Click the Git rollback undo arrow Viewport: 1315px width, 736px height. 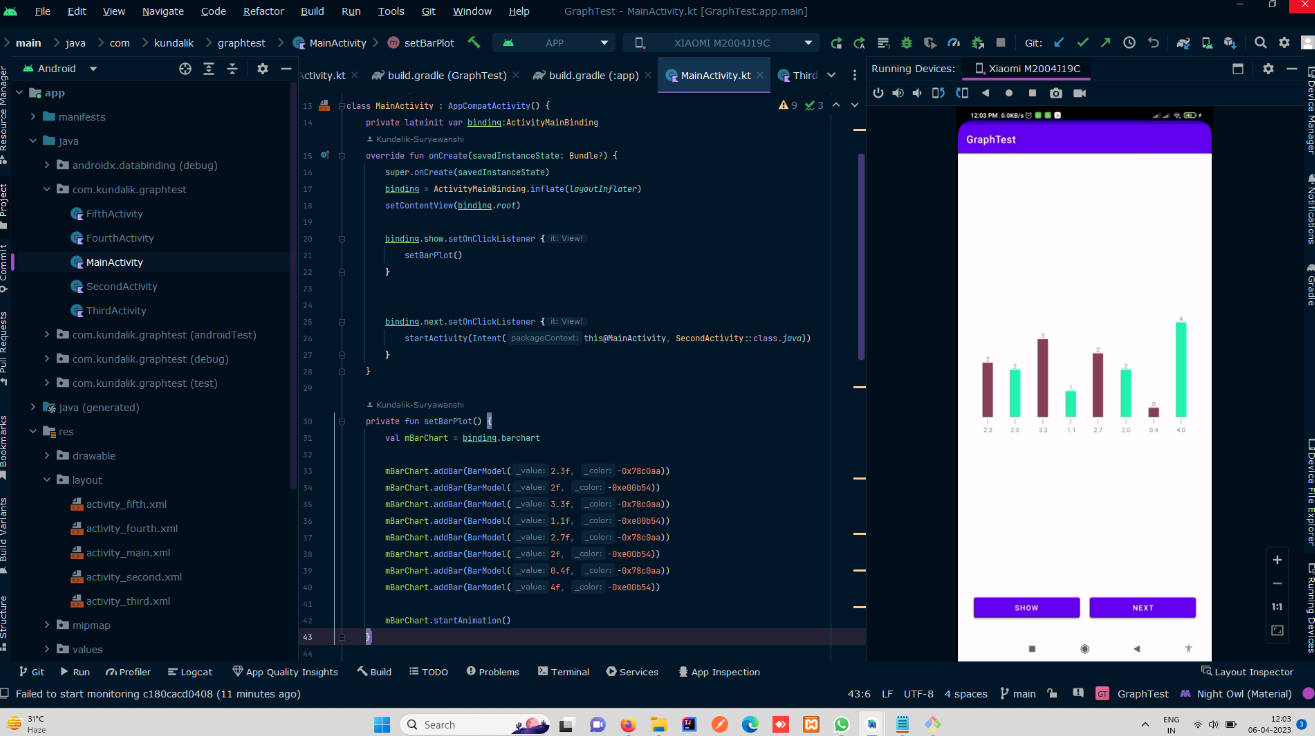coord(1153,43)
